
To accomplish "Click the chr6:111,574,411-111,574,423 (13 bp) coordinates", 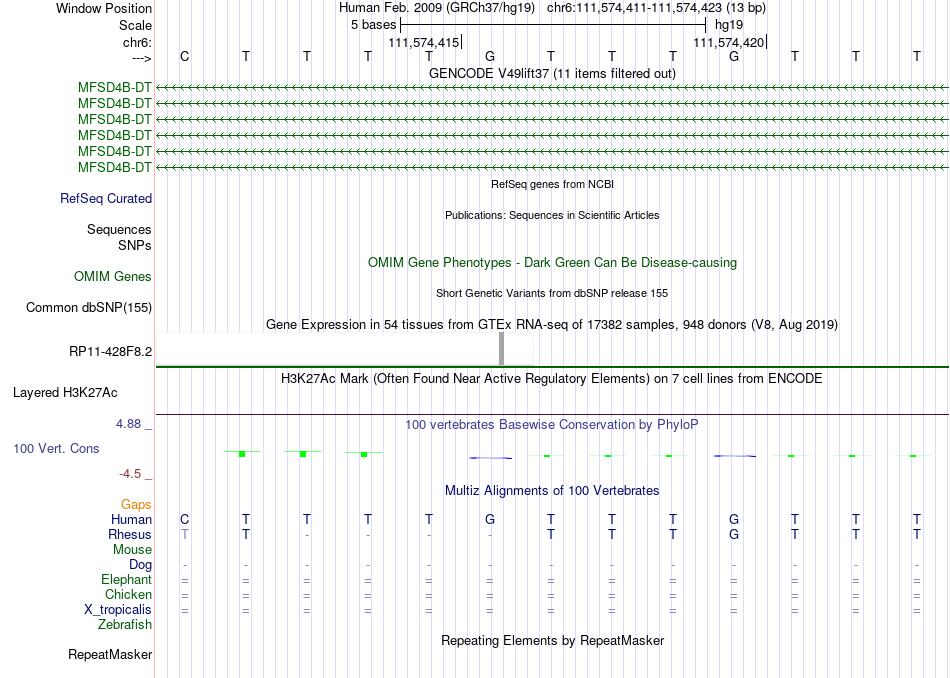I will click(x=656, y=8).
